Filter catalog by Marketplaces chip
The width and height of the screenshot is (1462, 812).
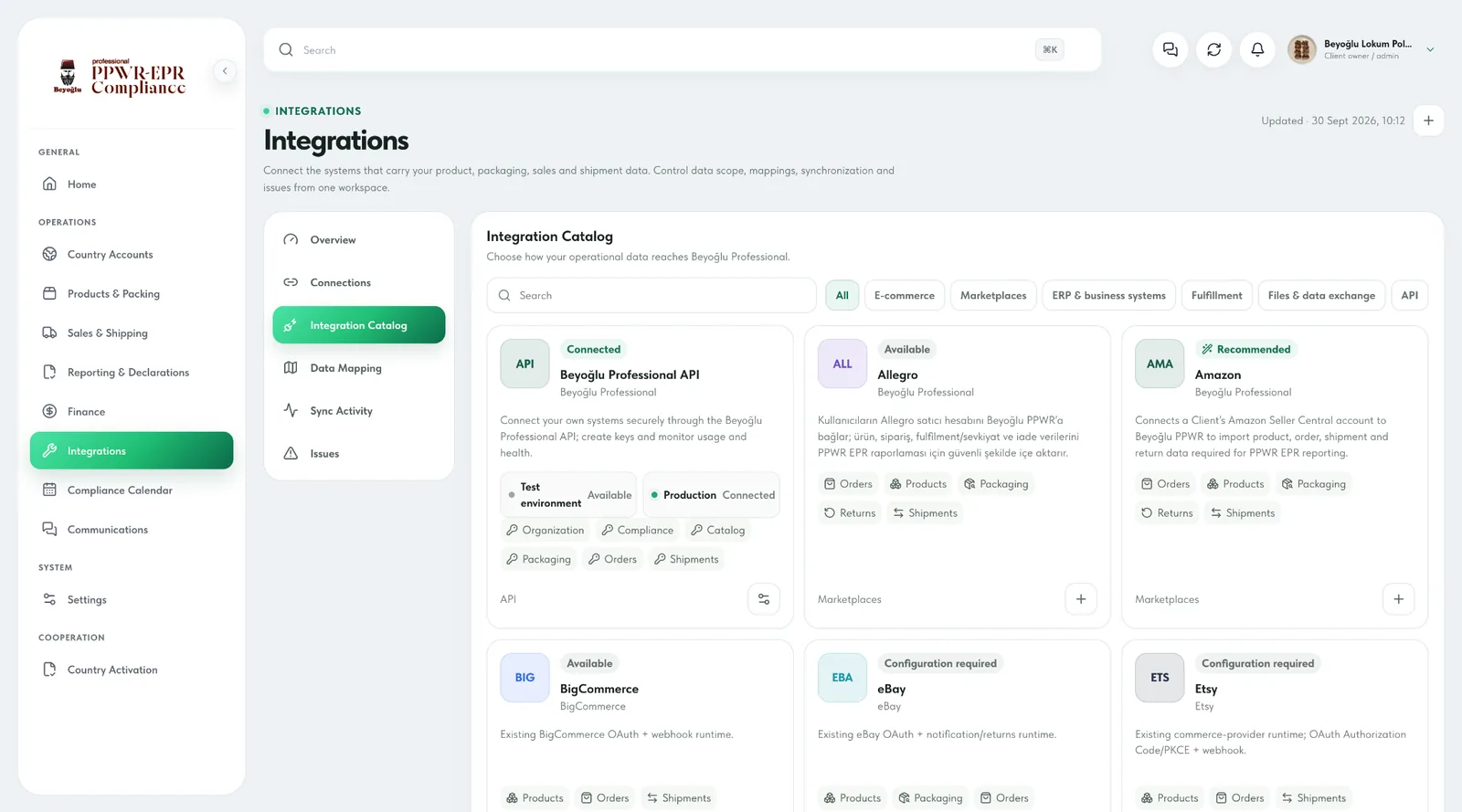993,296
